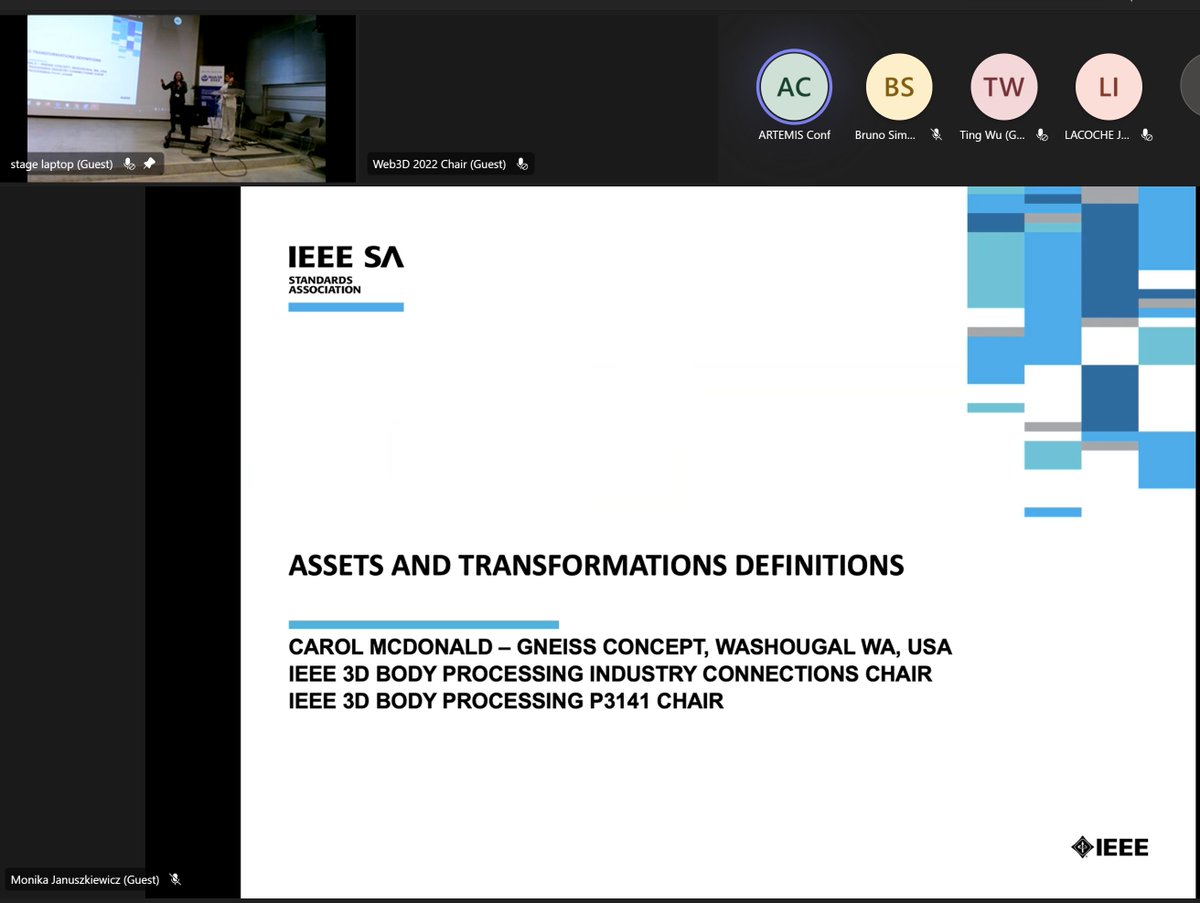Image resolution: width=1200 pixels, height=903 pixels.
Task: Click the "Web3D 2022 Chair (Guest)" label
Action: tap(438, 164)
